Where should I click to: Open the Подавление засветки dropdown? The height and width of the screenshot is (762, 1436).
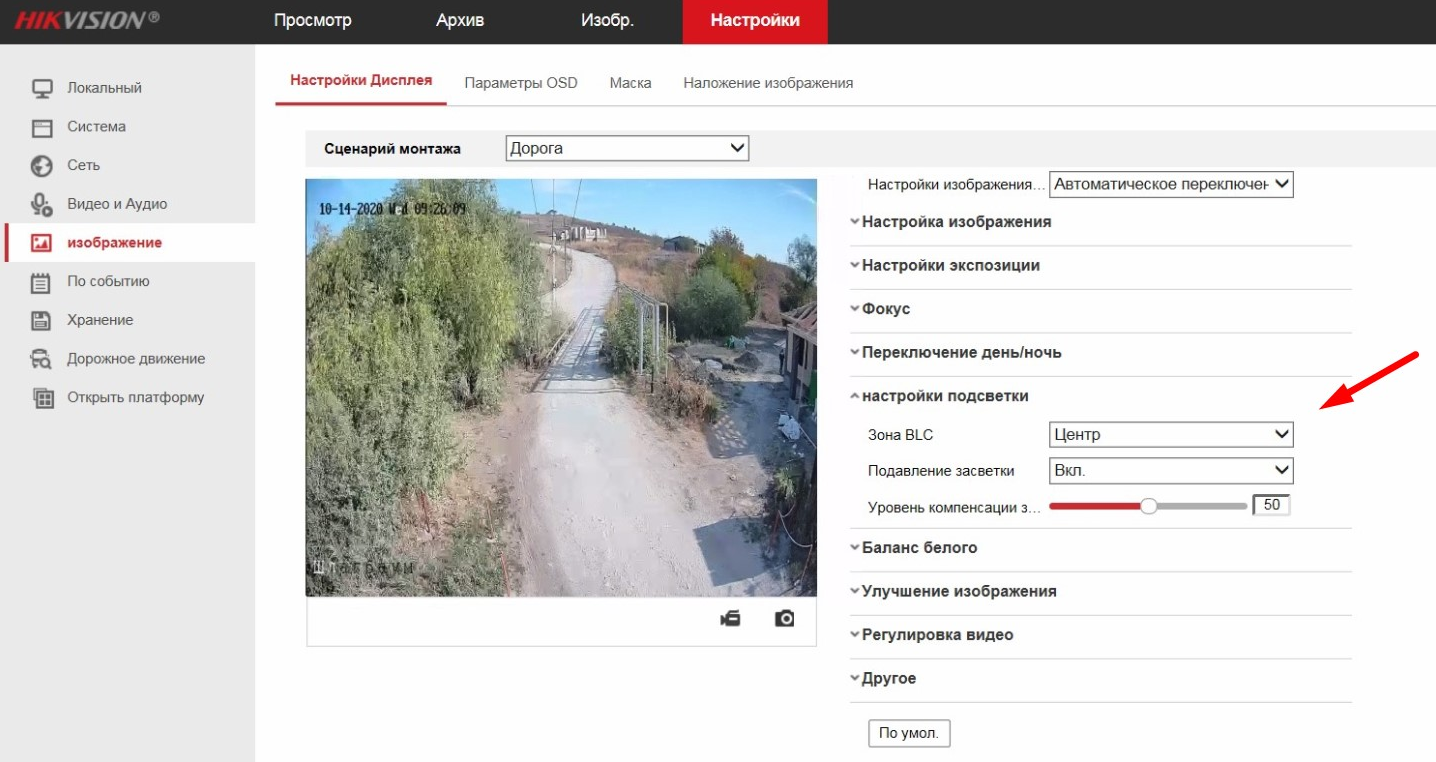1170,471
